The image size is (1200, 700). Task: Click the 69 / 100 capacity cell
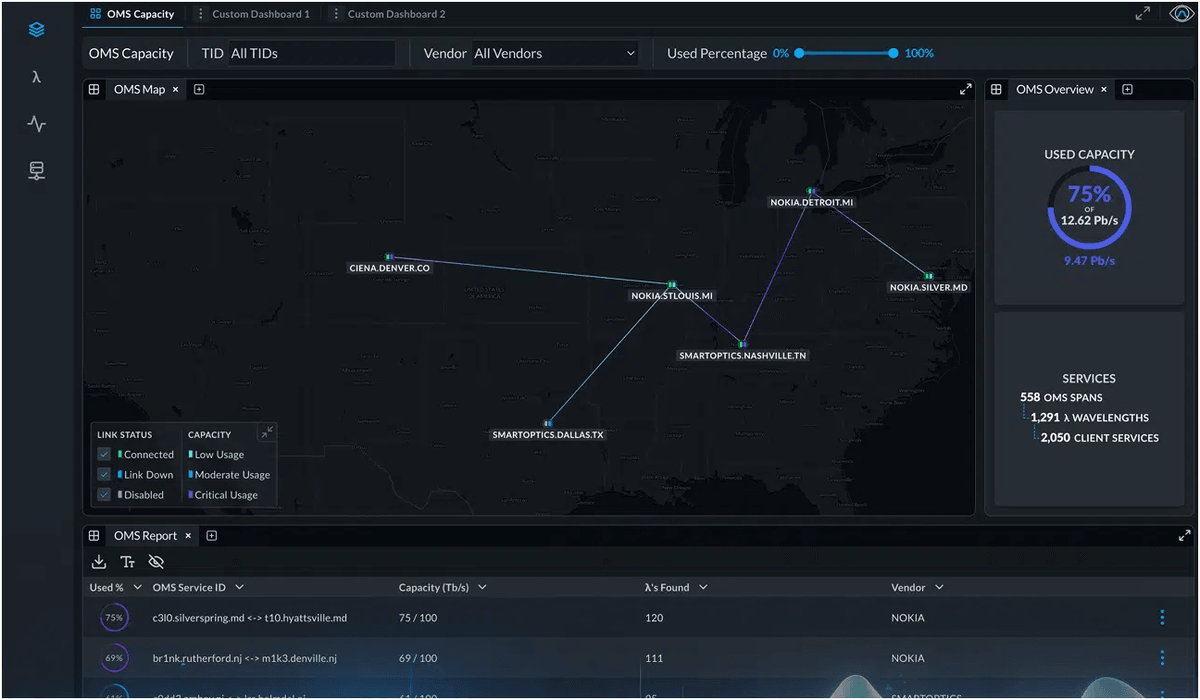418,658
